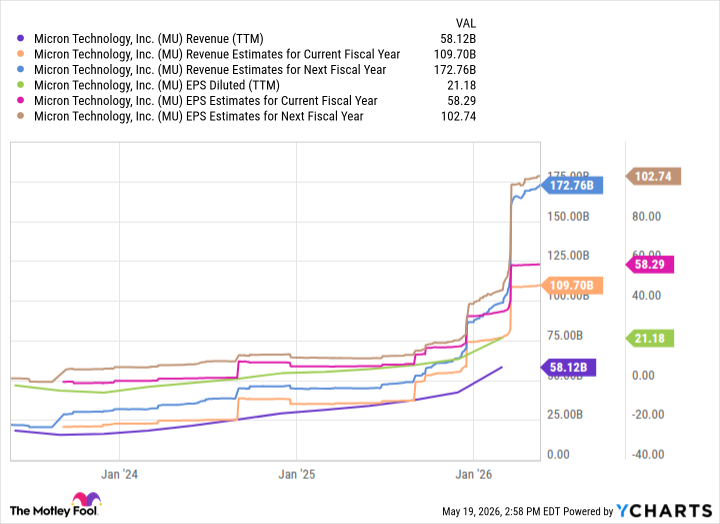Click the 172.76B value in legend table
This screenshot has height=524, width=720.
pyautogui.click(x=455, y=70)
